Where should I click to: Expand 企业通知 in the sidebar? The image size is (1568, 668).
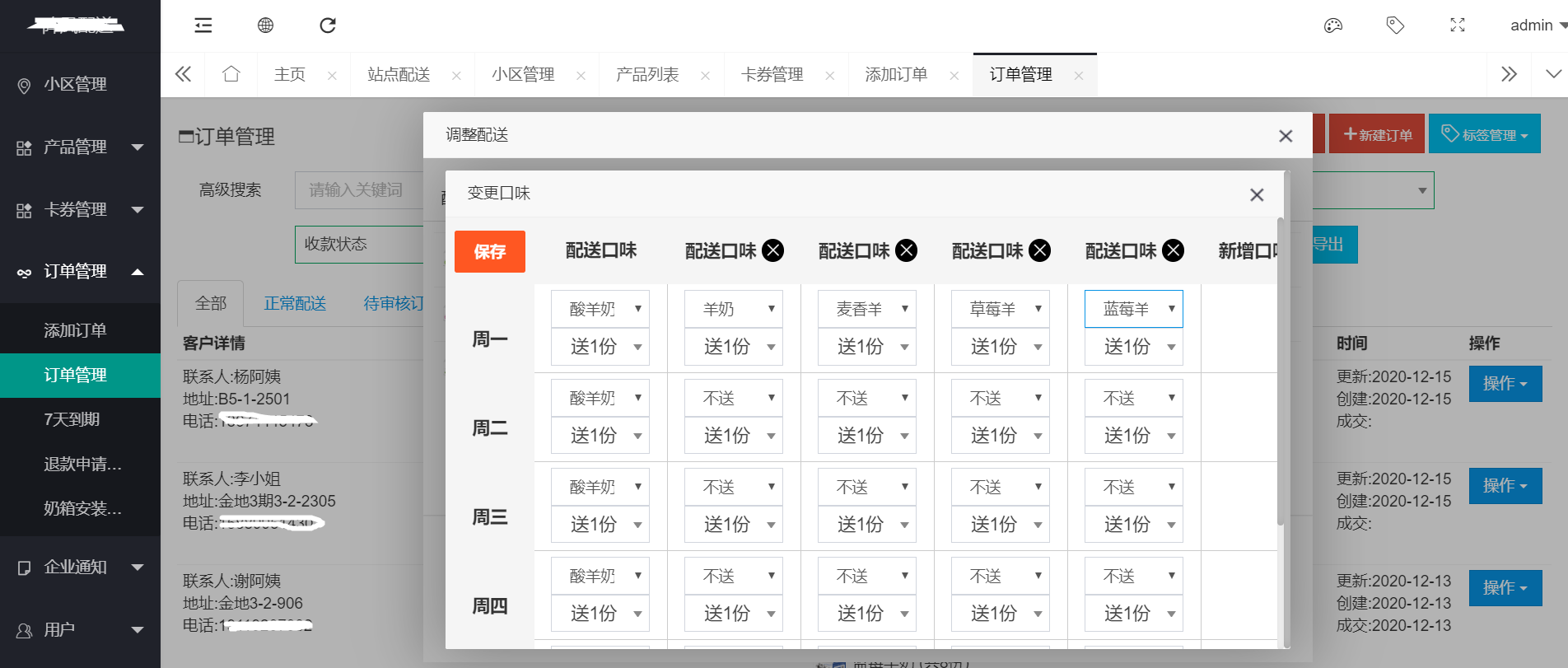tap(80, 568)
